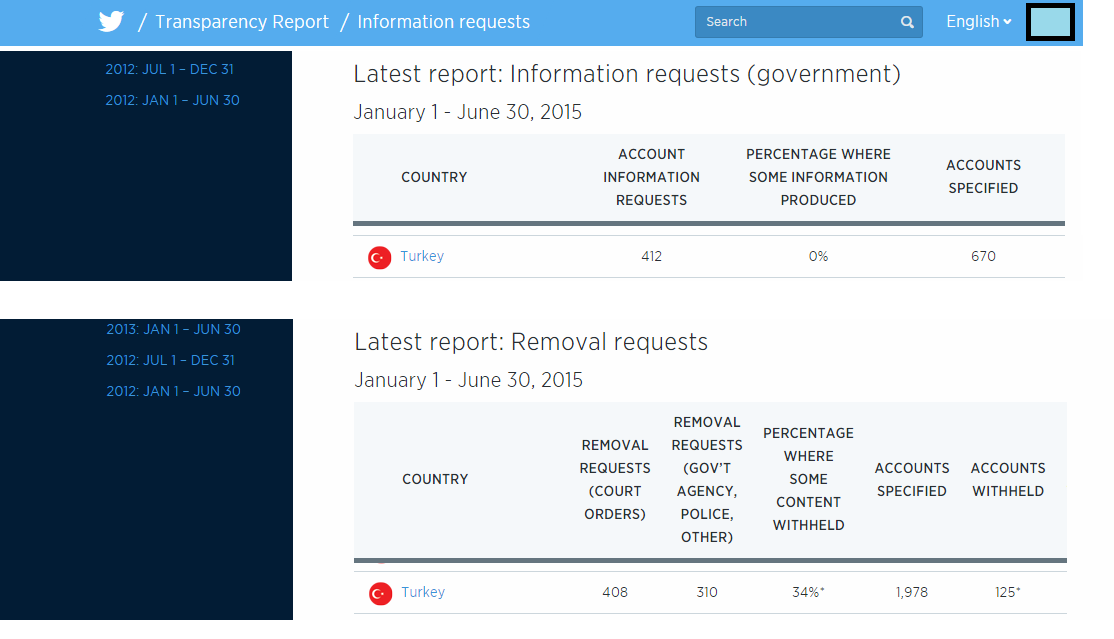
Task: Click PERCENTAGE WHERE SOME INFORMATION PRODUCED header
Action: tap(818, 177)
